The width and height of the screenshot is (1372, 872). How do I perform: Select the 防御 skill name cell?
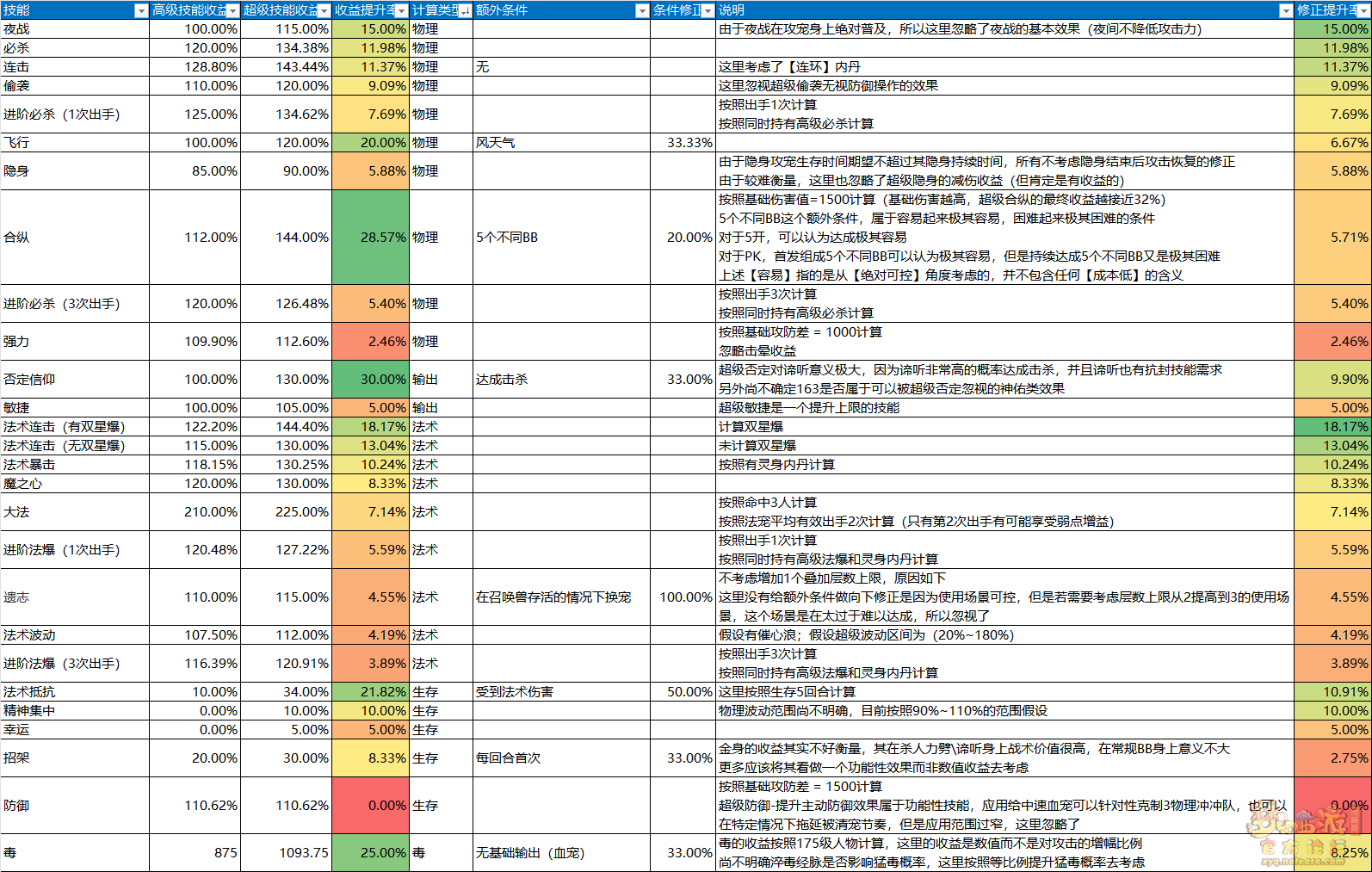coord(75,806)
